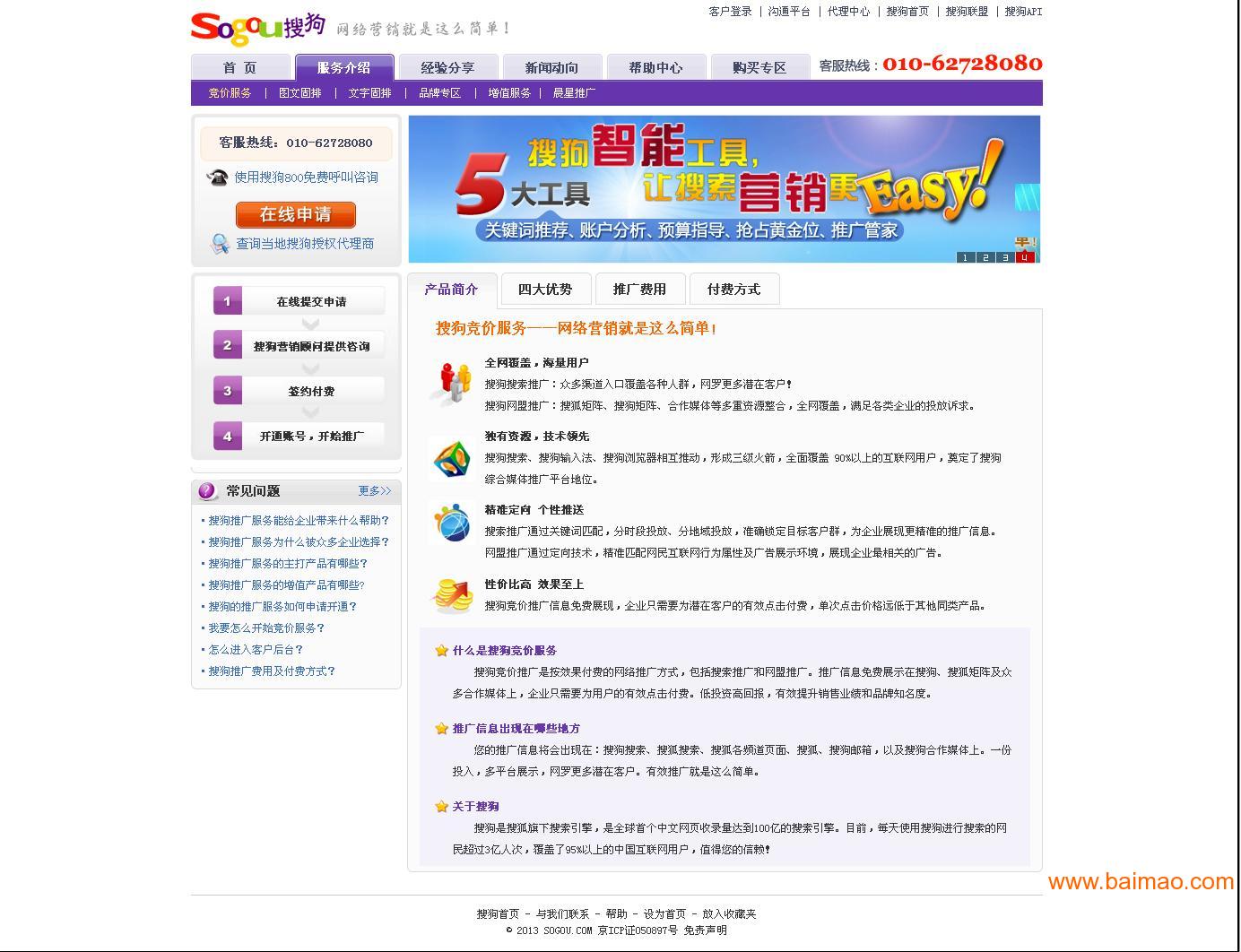The width and height of the screenshot is (1241, 952).
Task: Open FAQ 搜狗的推广服务如何申请开通?
Action: point(282,607)
